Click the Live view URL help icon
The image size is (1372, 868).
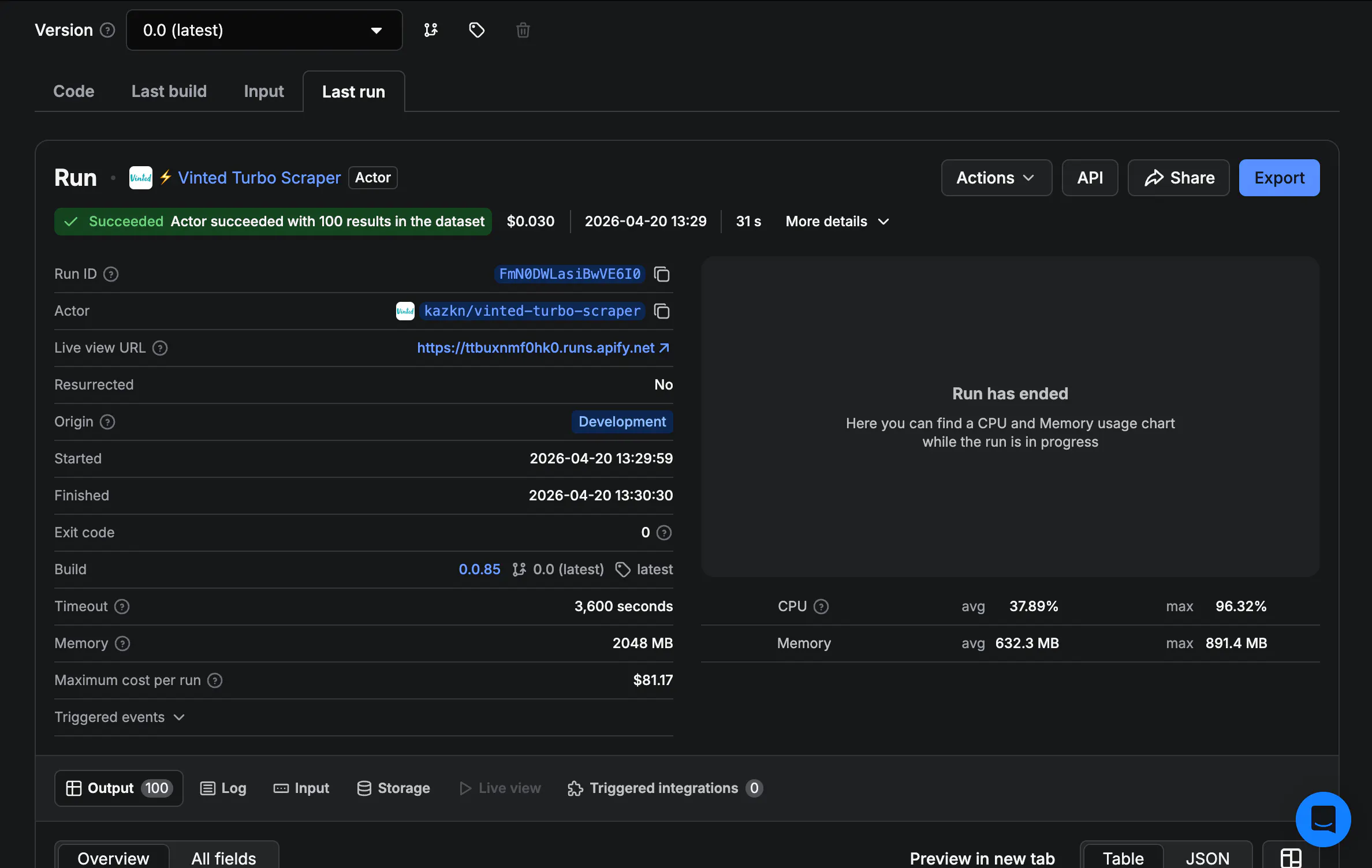160,348
